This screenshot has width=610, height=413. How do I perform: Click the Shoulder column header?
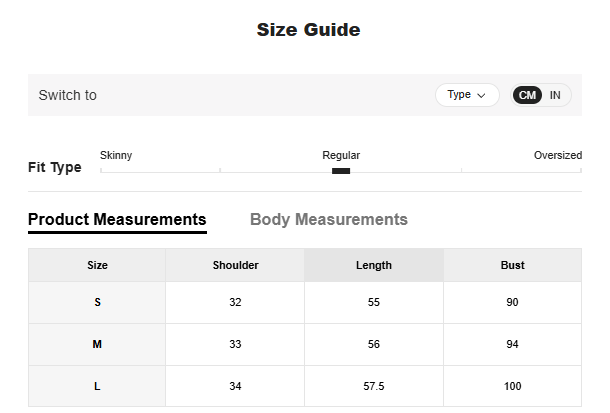click(x=235, y=265)
